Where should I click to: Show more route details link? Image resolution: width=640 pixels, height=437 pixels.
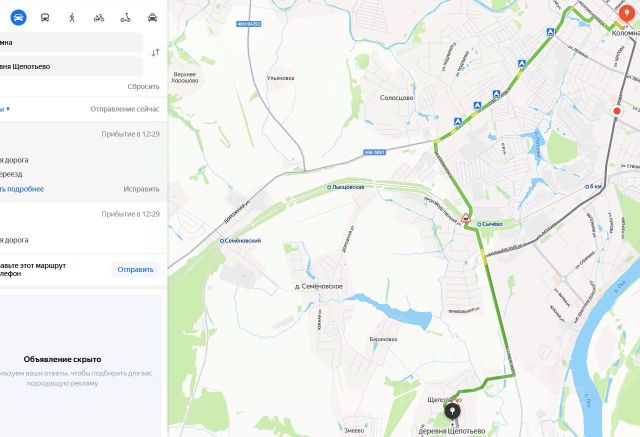pyautogui.click(x=22, y=189)
